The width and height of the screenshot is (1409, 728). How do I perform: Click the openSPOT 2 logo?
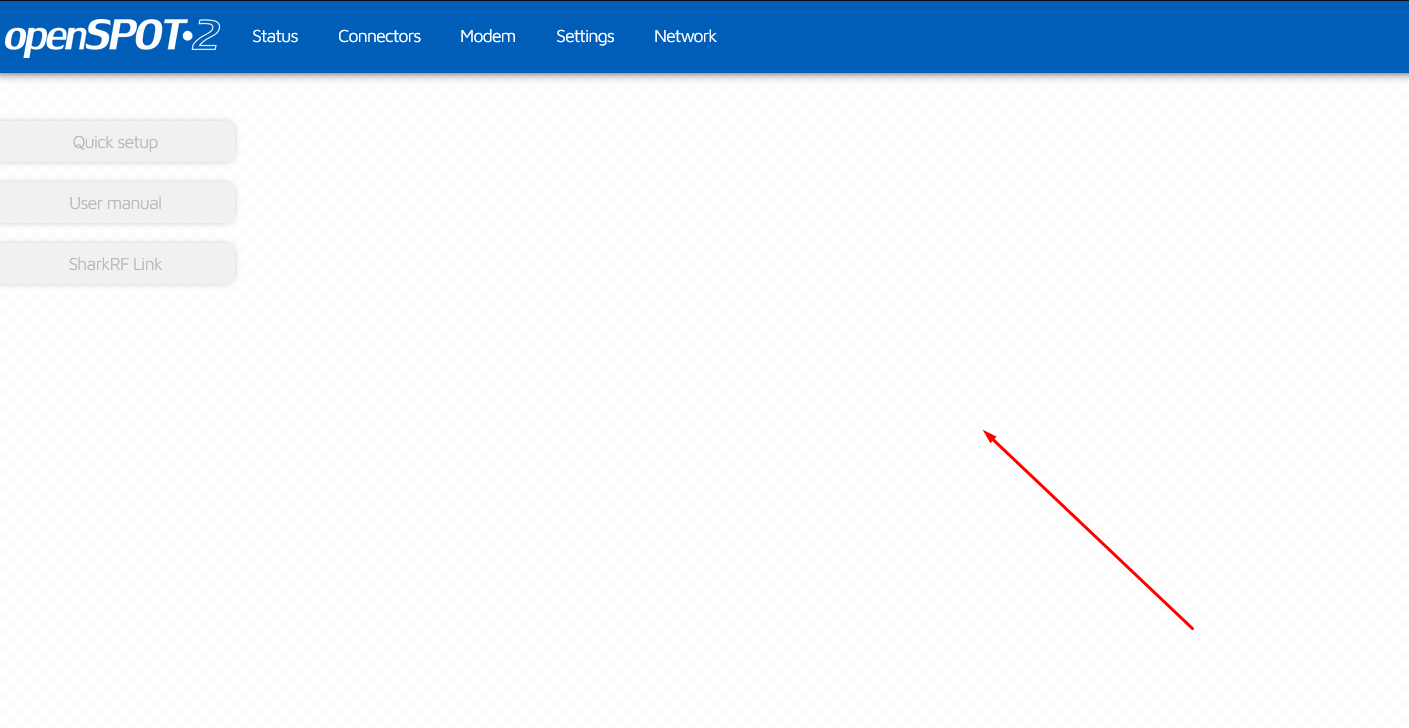111,37
